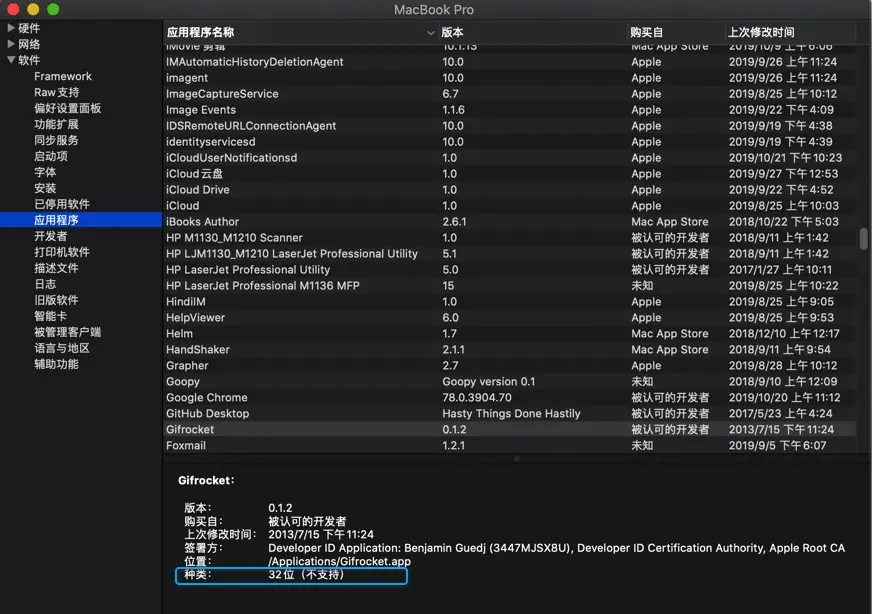The image size is (872, 614).
Task: Select the iCloud Drive row
Action: [509, 190]
